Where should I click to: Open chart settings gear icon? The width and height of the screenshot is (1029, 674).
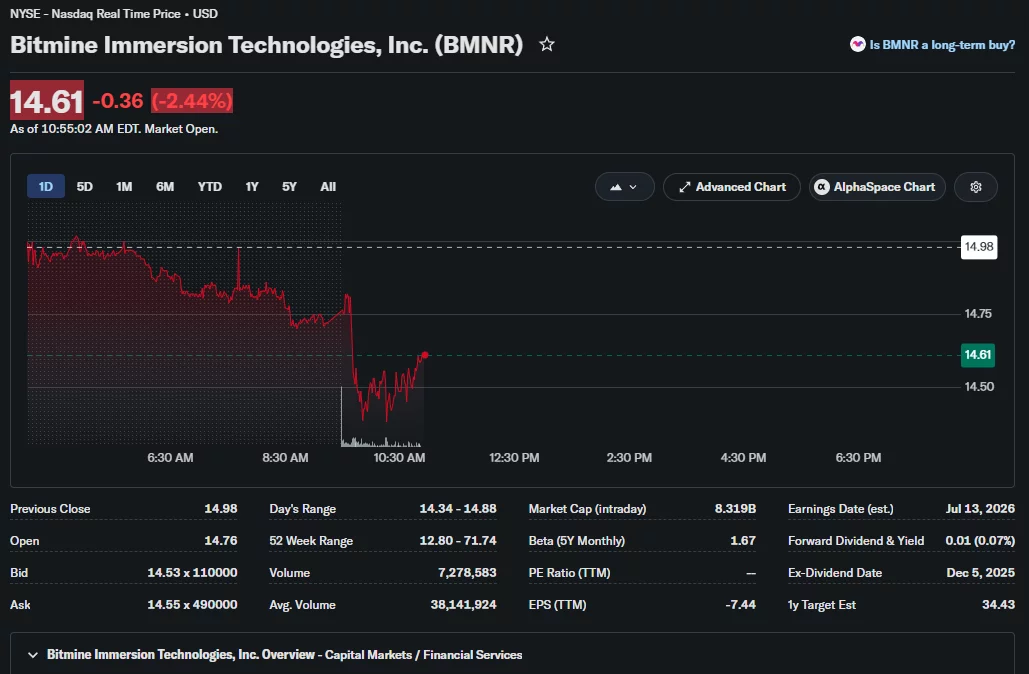(x=976, y=187)
